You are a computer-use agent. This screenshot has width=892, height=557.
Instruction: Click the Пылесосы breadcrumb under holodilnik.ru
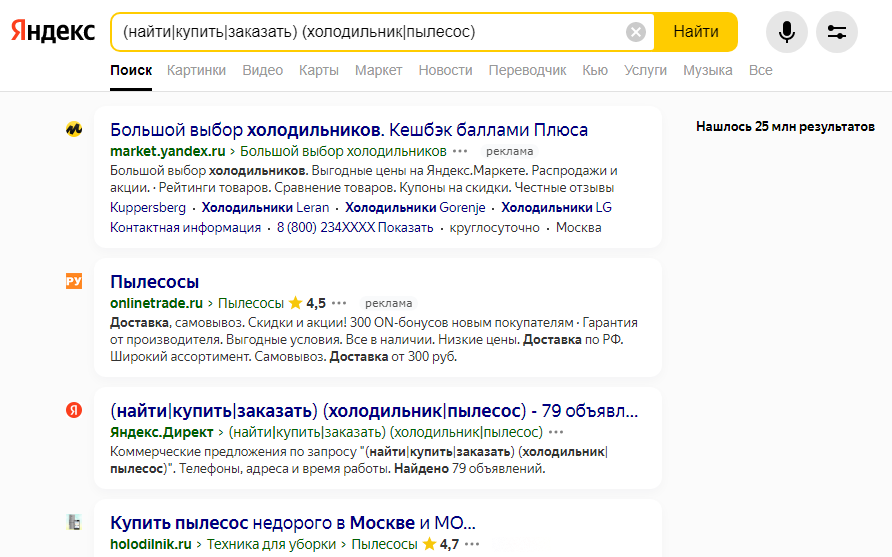[x=385, y=544]
